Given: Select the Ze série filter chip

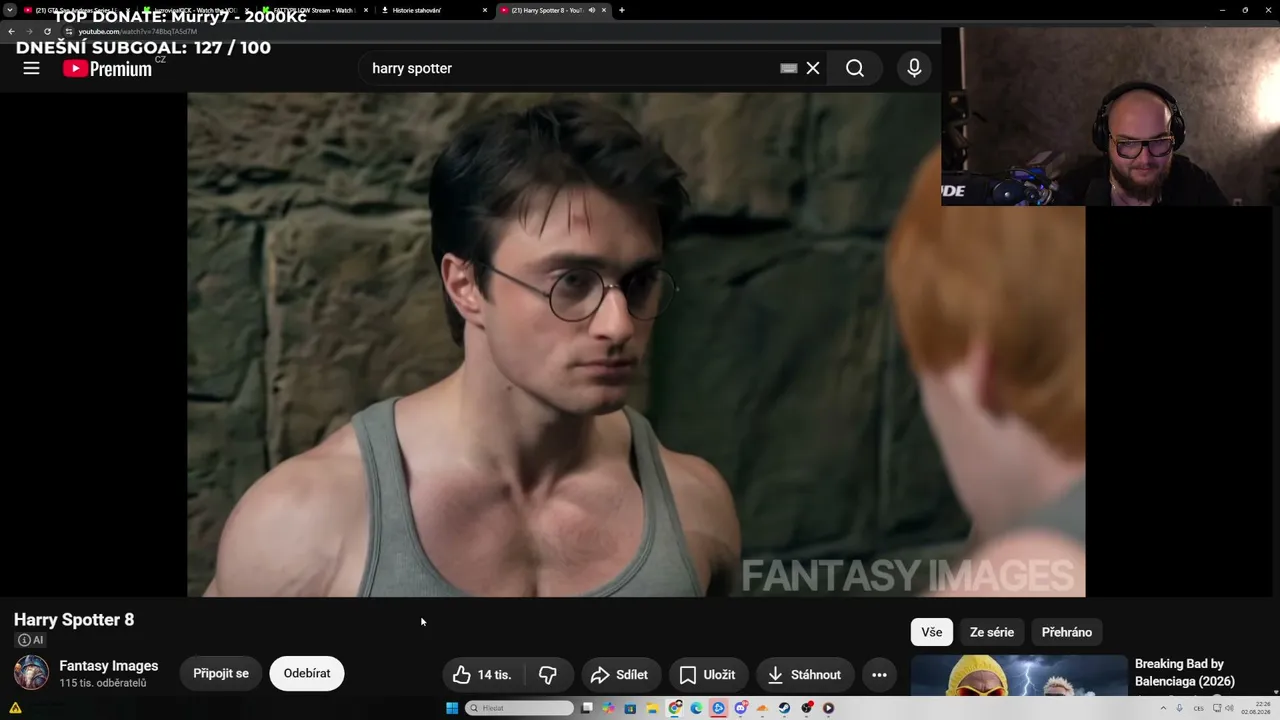Looking at the screenshot, I should coord(992,632).
